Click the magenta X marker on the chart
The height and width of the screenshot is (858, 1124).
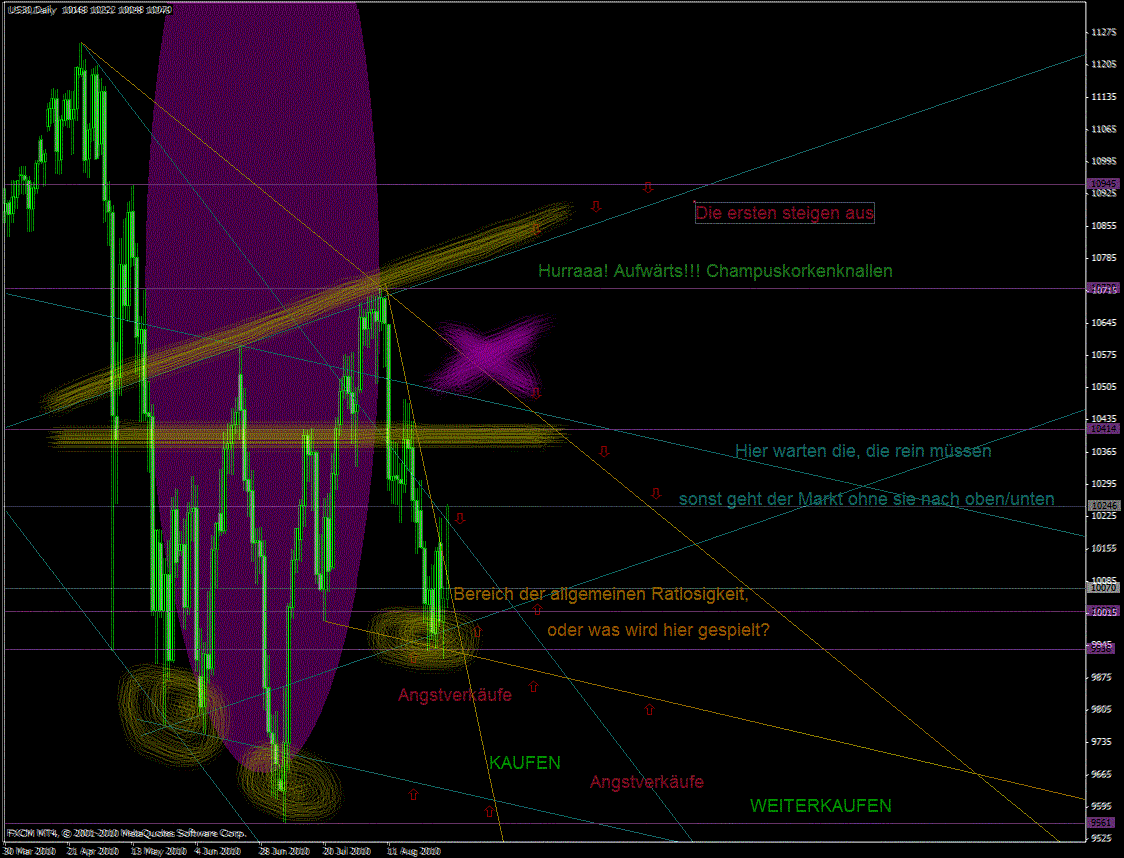click(x=489, y=353)
